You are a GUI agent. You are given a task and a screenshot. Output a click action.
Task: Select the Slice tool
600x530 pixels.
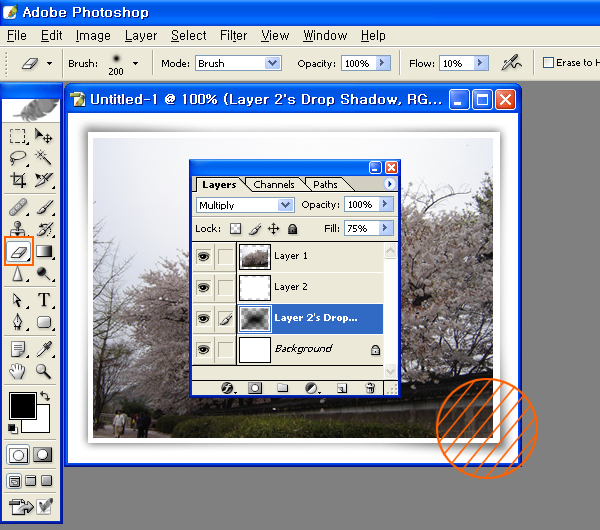pos(43,179)
